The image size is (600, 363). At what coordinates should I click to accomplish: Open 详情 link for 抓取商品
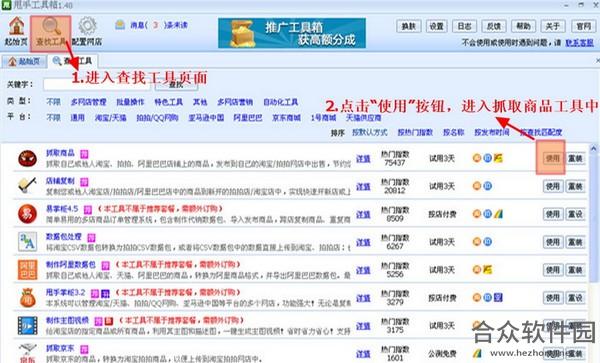[363, 158]
